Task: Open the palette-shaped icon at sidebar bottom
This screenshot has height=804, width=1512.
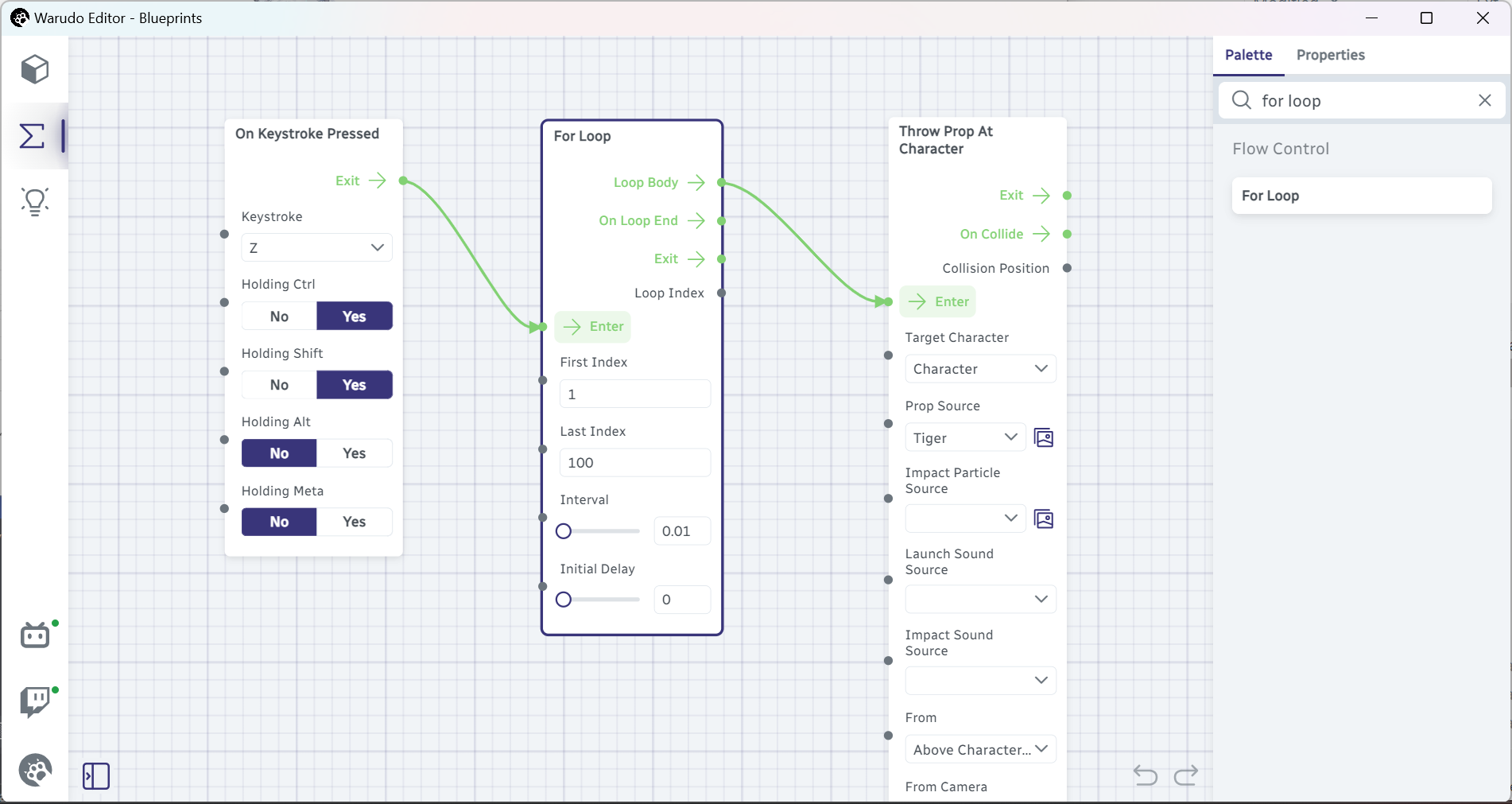Action: click(x=35, y=770)
